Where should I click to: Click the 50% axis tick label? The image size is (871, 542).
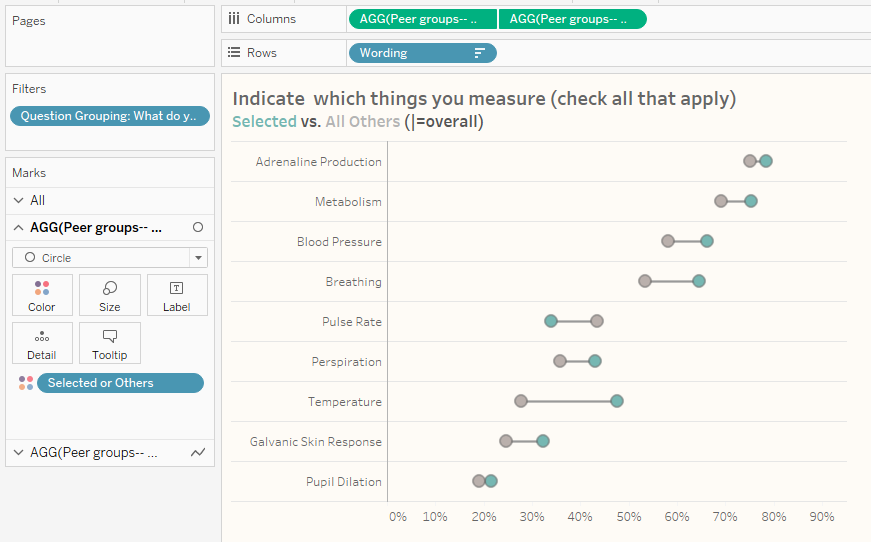pyautogui.click(x=629, y=517)
